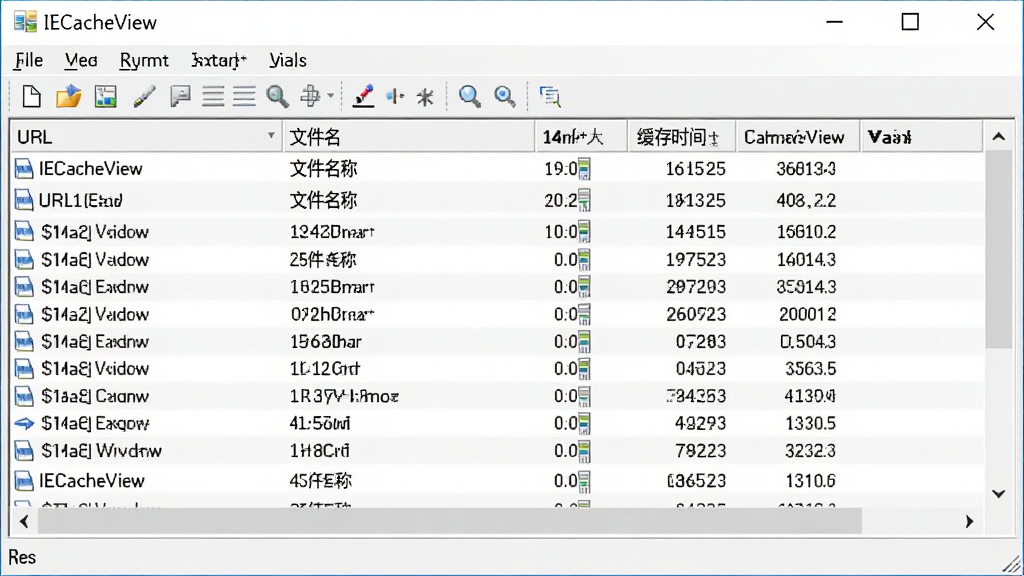Open the File menu

(x=29, y=60)
